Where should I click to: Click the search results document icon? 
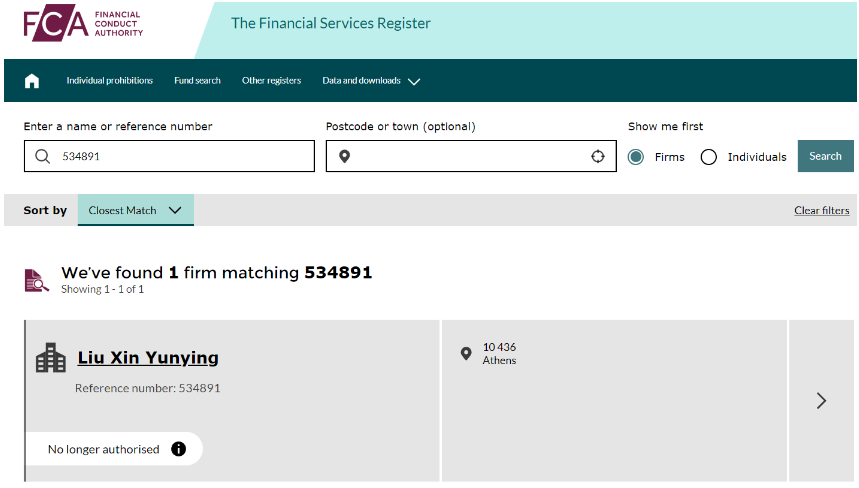click(37, 280)
